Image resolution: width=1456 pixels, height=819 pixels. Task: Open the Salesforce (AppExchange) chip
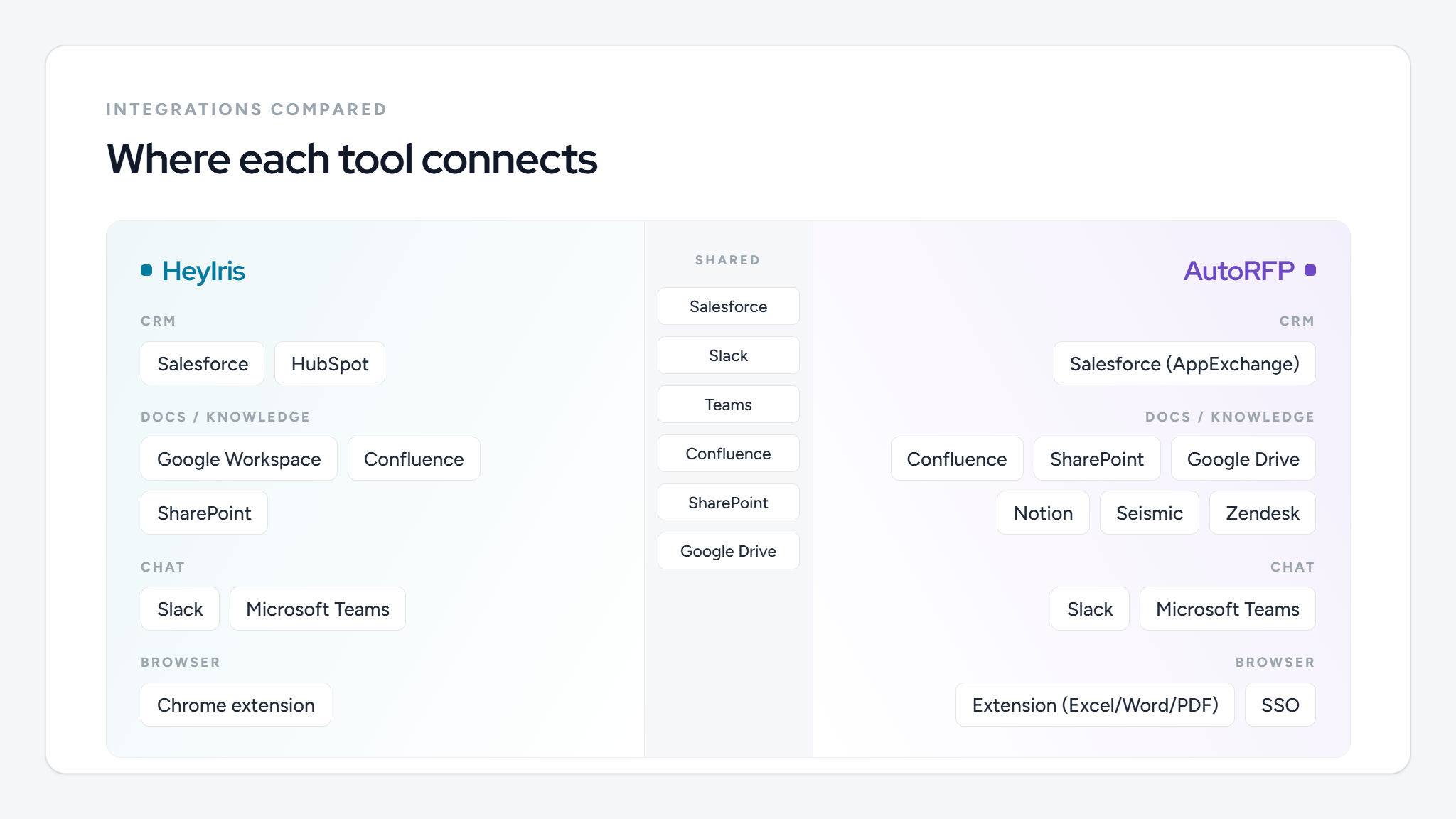click(x=1184, y=363)
